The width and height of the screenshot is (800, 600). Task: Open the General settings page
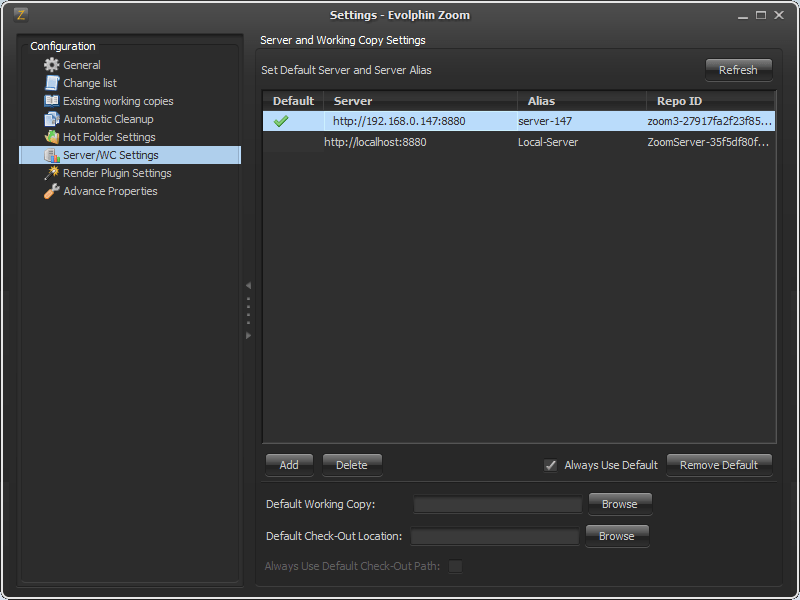82,65
